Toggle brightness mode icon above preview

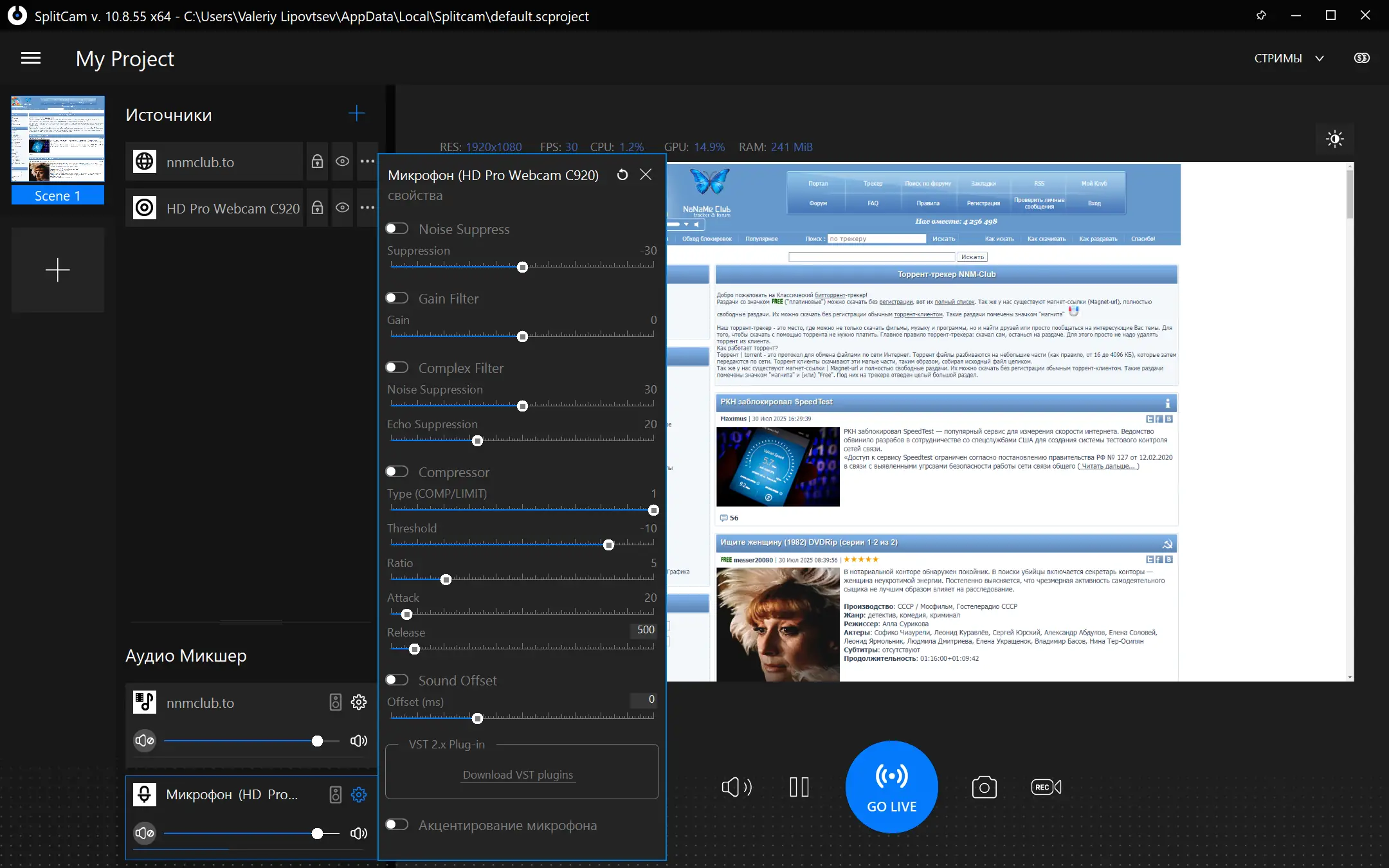point(1334,139)
